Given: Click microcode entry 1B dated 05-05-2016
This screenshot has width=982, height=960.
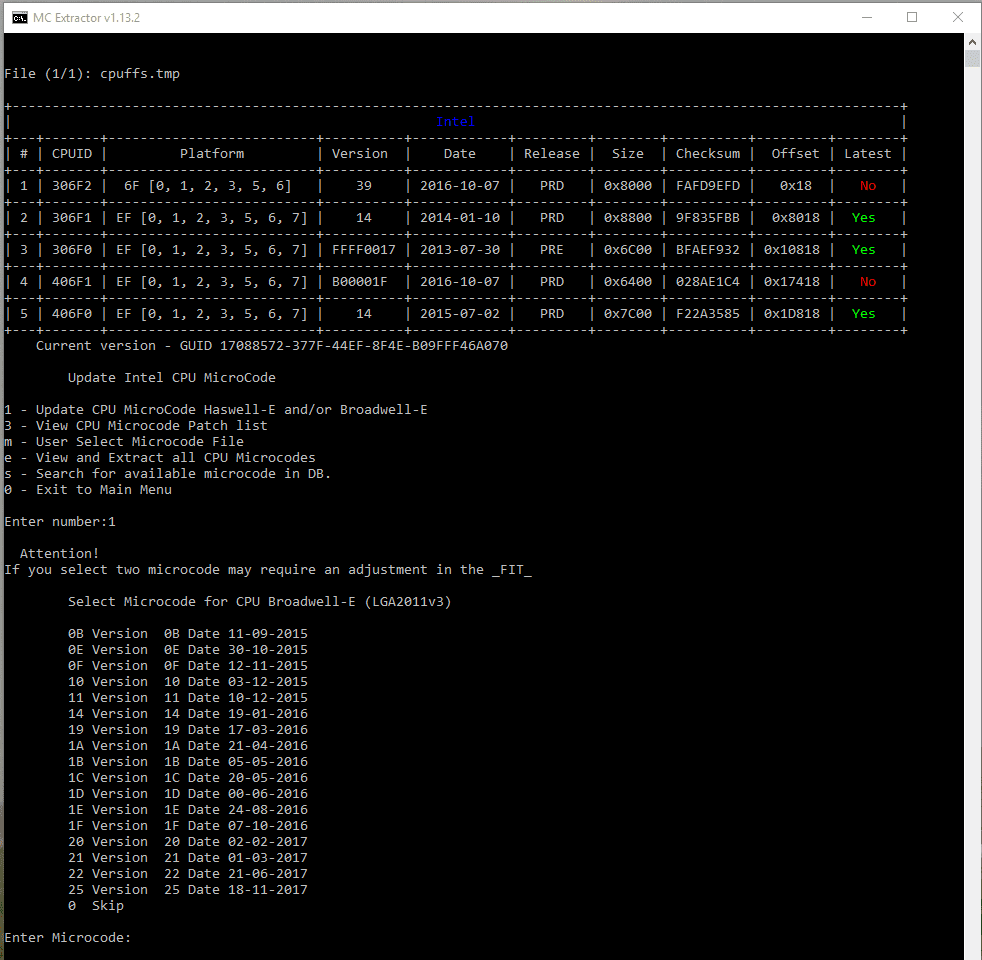Looking at the screenshot, I should tap(188, 761).
